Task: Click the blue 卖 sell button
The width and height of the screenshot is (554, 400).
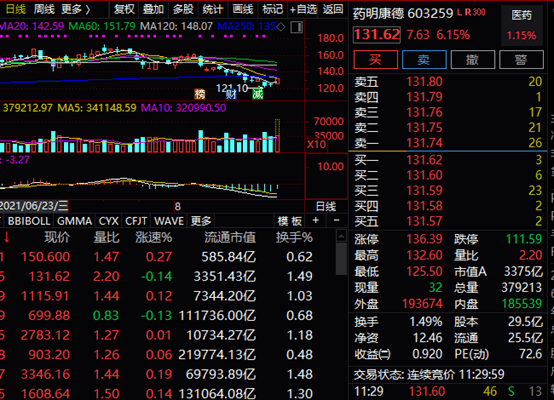Action: click(424, 59)
